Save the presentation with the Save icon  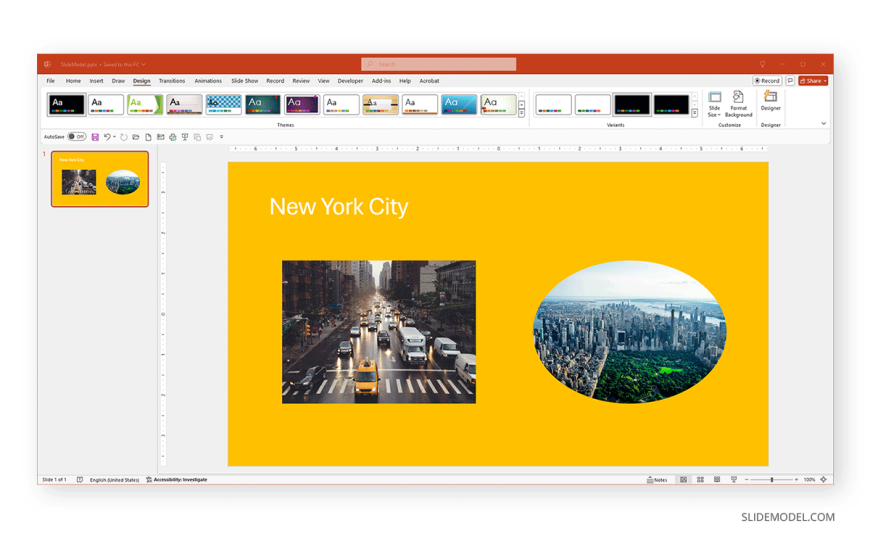tap(95, 137)
